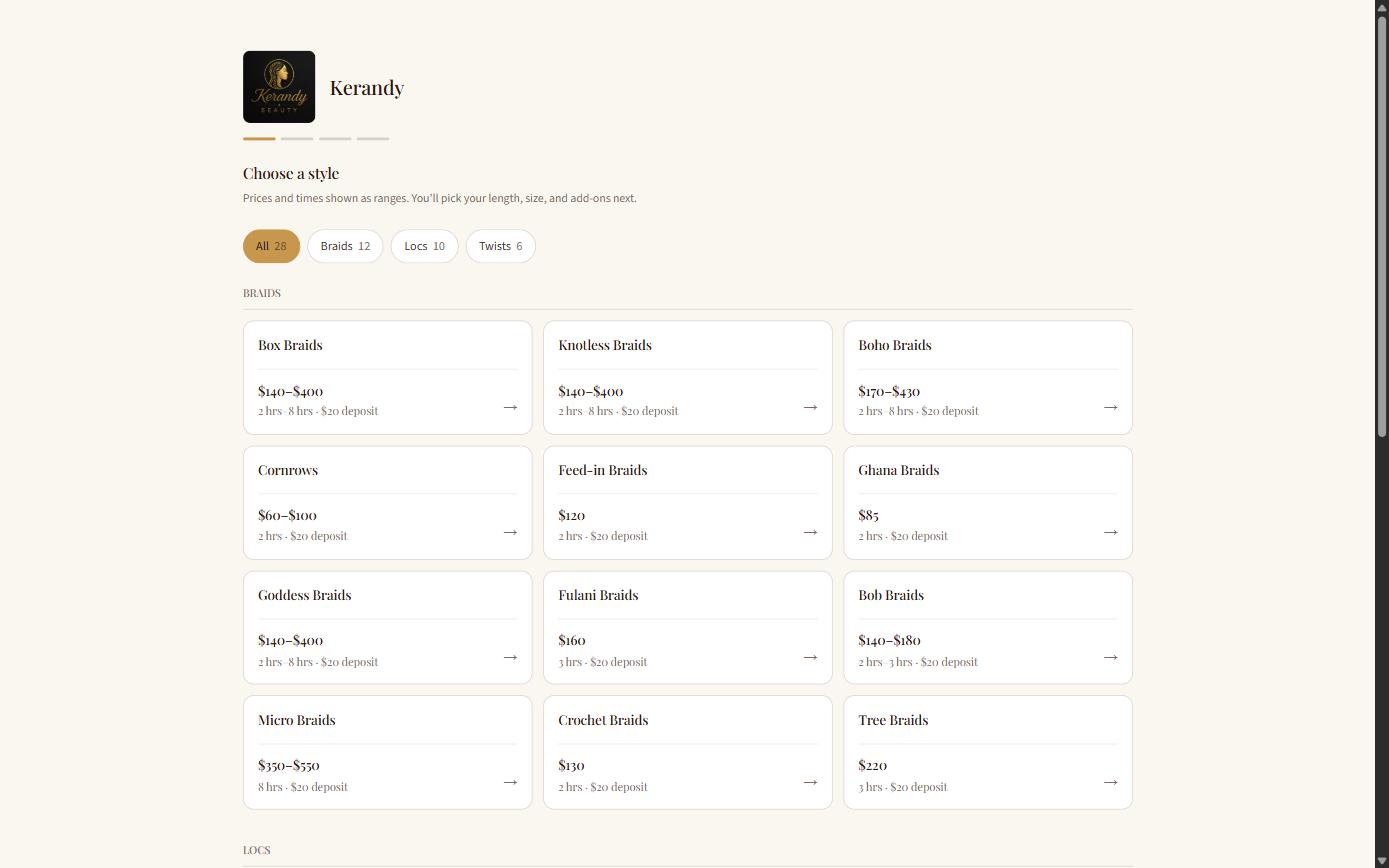Select the All 28 filter pill
The height and width of the screenshot is (868, 1389).
click(271, 246)
